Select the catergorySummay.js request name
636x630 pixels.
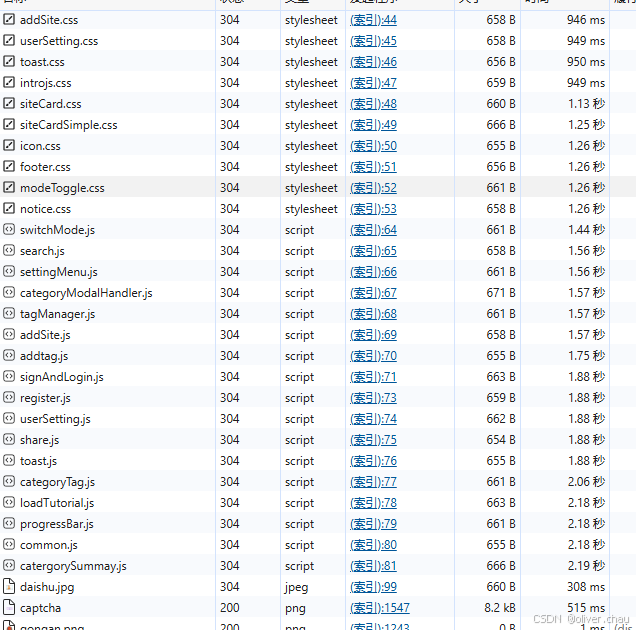tap(73, 566)
